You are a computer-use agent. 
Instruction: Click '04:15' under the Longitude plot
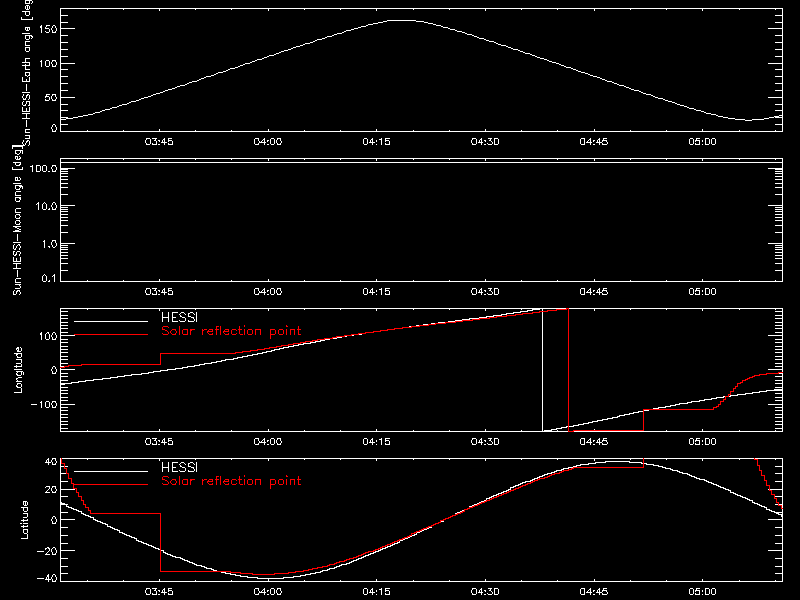[377, 442]
